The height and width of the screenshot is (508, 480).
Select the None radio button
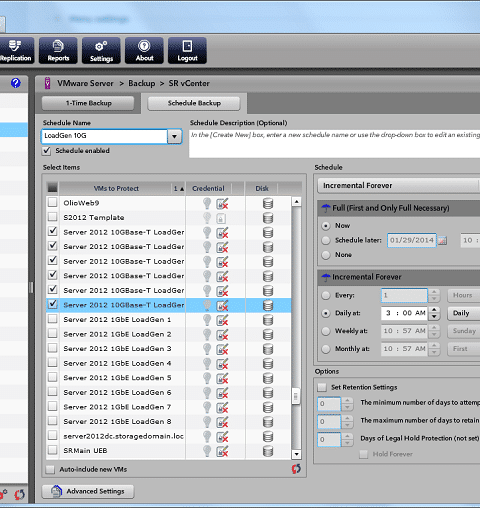(326, 255)
